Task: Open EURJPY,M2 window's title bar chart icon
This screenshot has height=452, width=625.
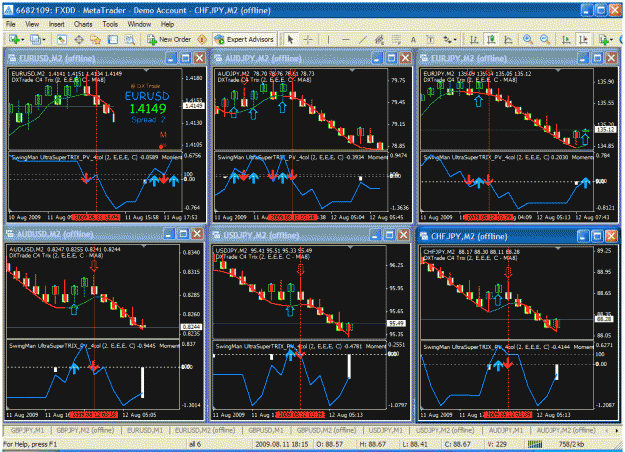Action: click(424, 58)
